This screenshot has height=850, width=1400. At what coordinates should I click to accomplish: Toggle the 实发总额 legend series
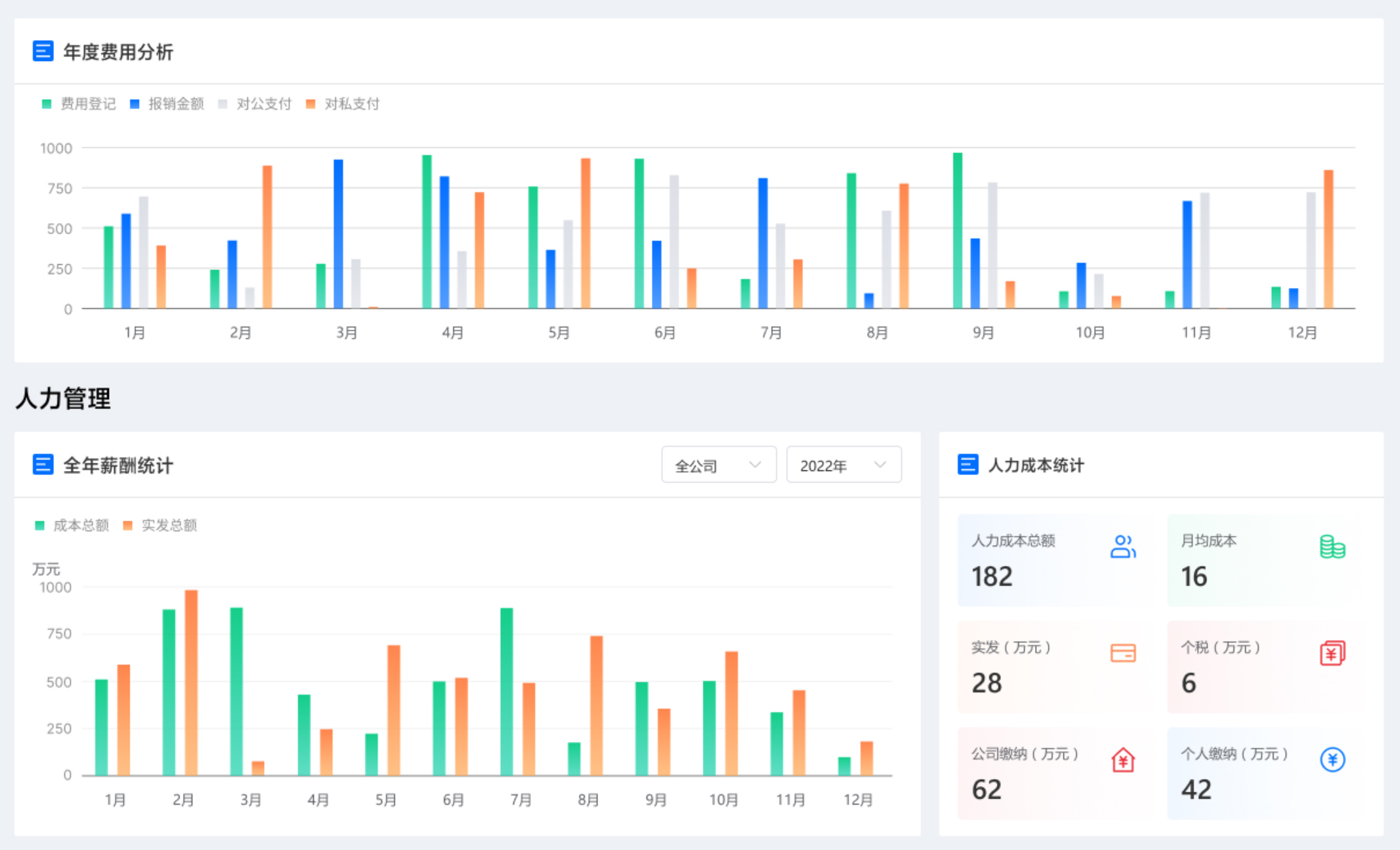(160, 525)
